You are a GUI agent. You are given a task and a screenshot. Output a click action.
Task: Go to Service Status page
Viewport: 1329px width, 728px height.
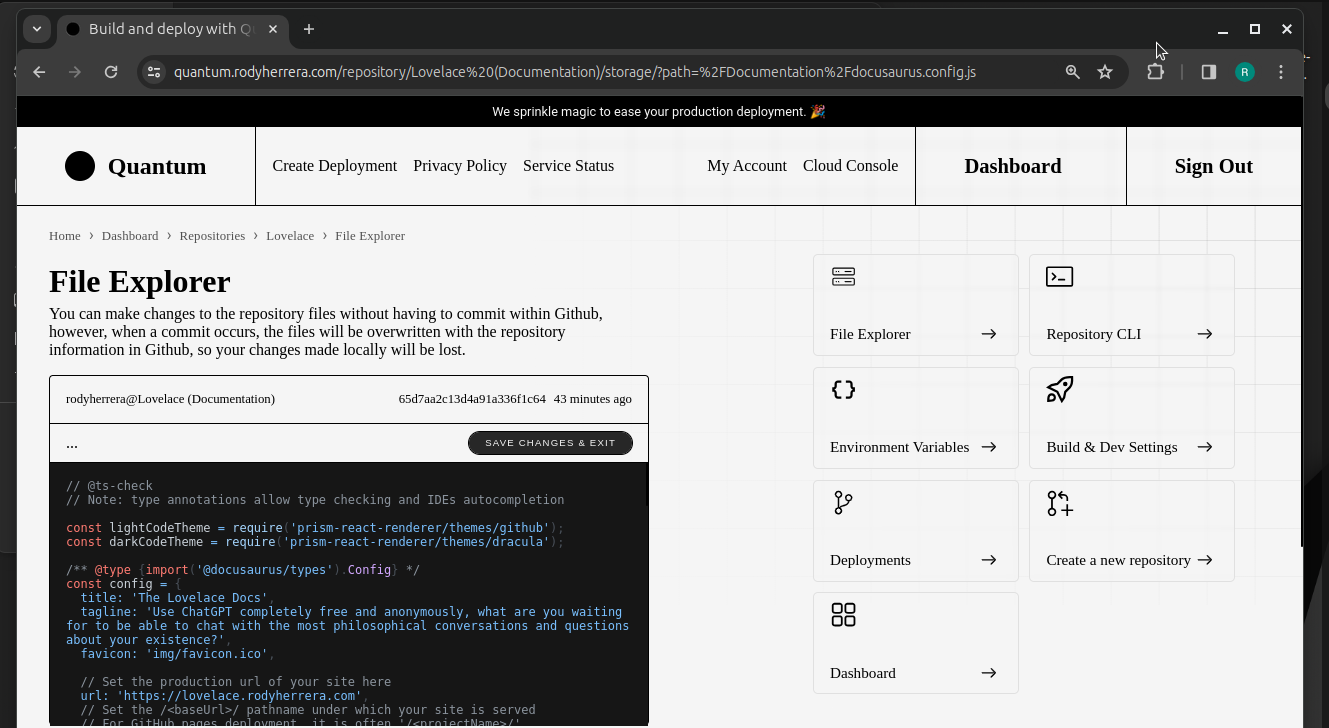click(568, 166)
